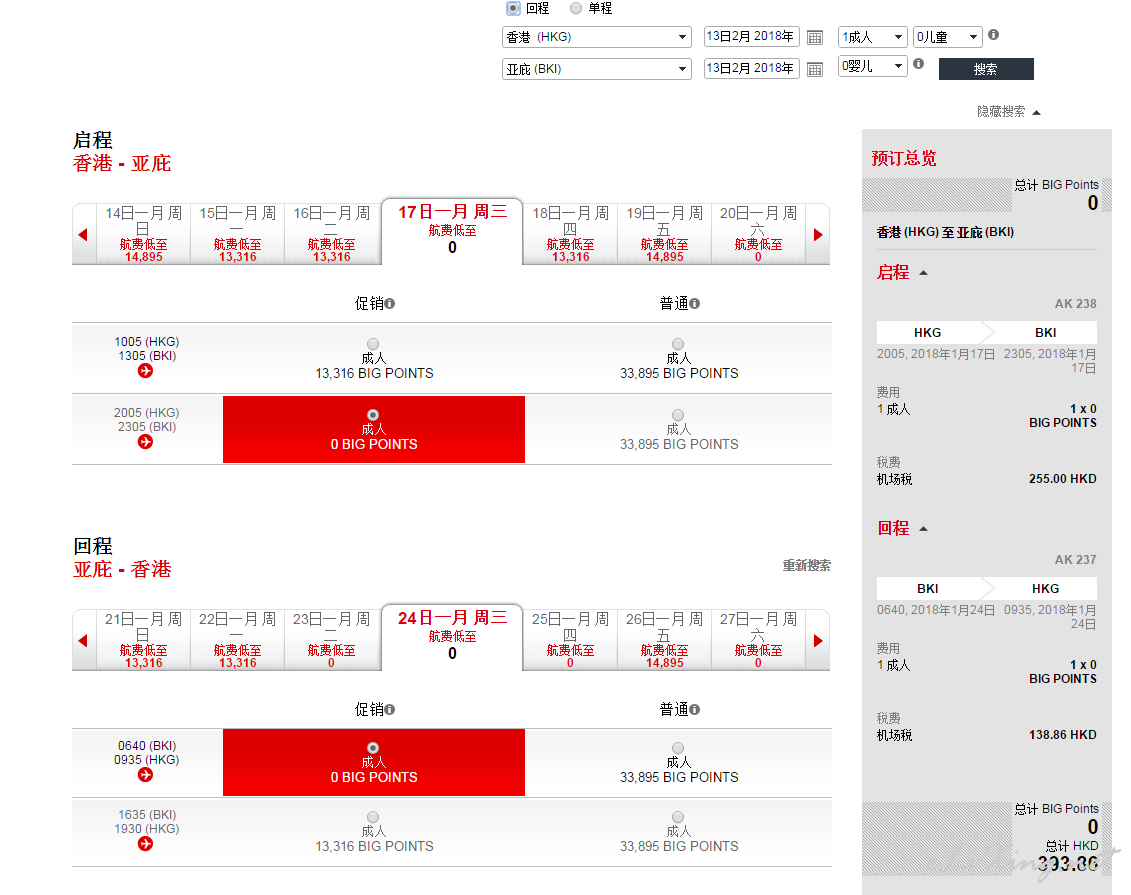Click flight details icon for 1005 HKG flight
This screenshot has height=895, width=1131.
[146, 371]
